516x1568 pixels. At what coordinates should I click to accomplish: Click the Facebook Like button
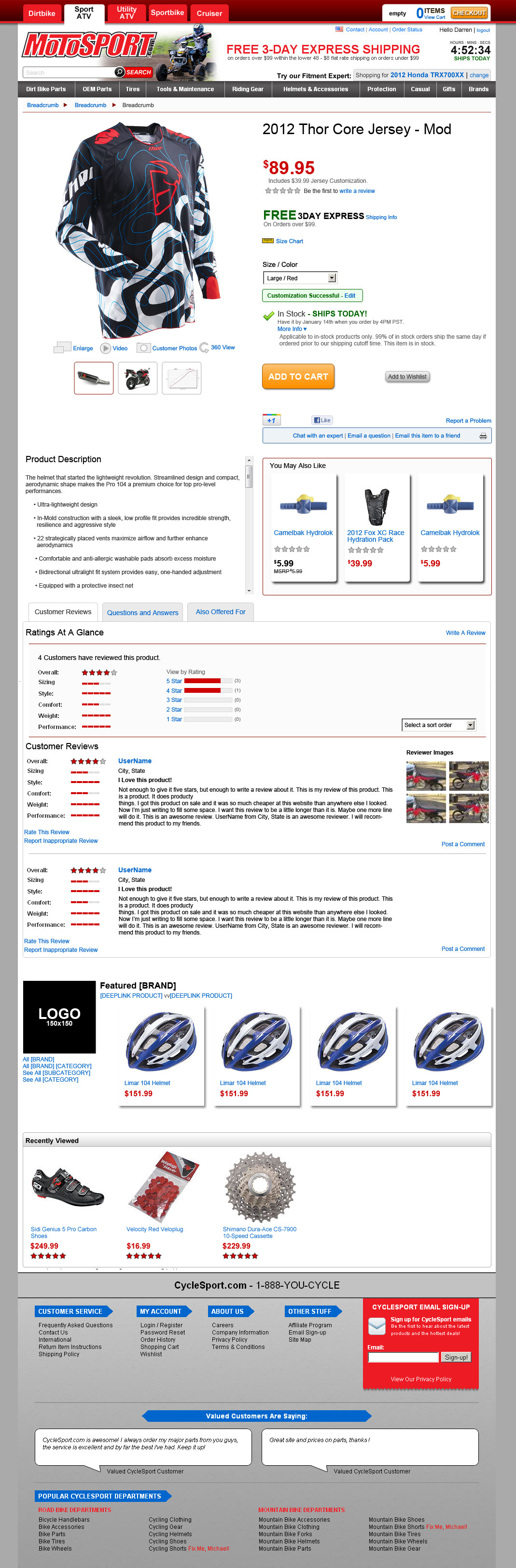(x=321, y=420)
